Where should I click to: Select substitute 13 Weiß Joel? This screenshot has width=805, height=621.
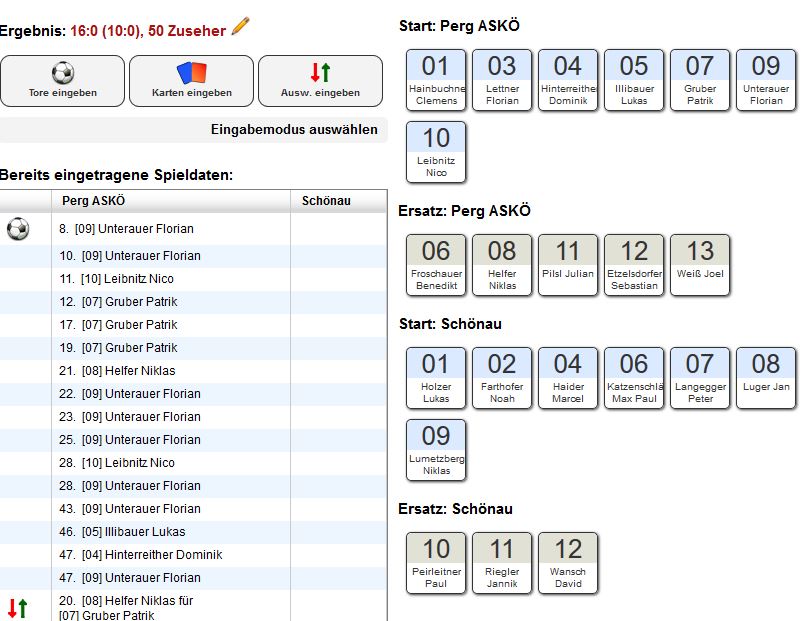pyautogui.click(x=700, y=265)
